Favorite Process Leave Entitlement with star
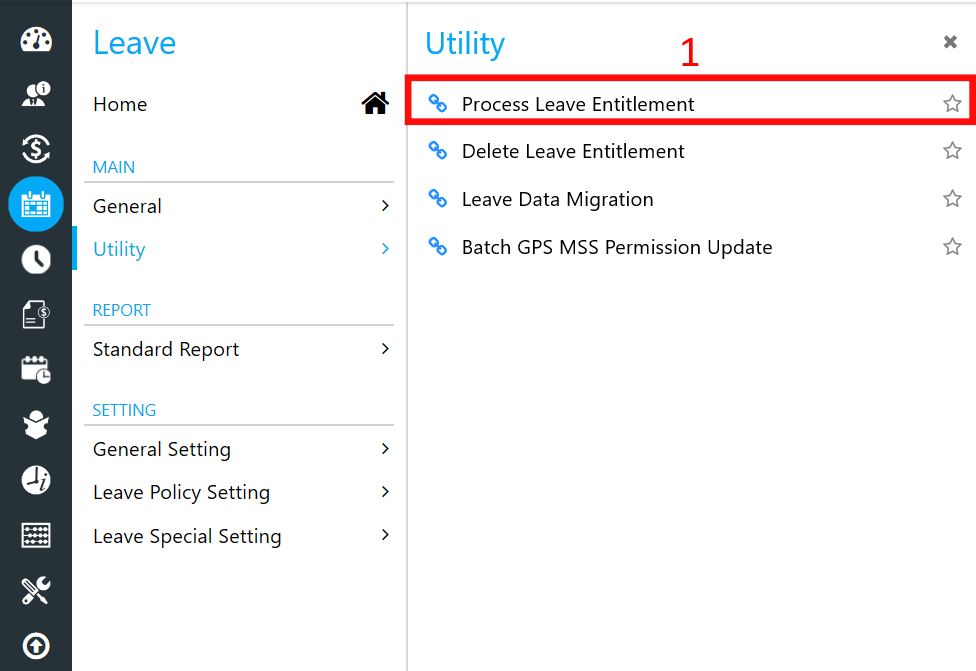 click(x=952, y=103)
